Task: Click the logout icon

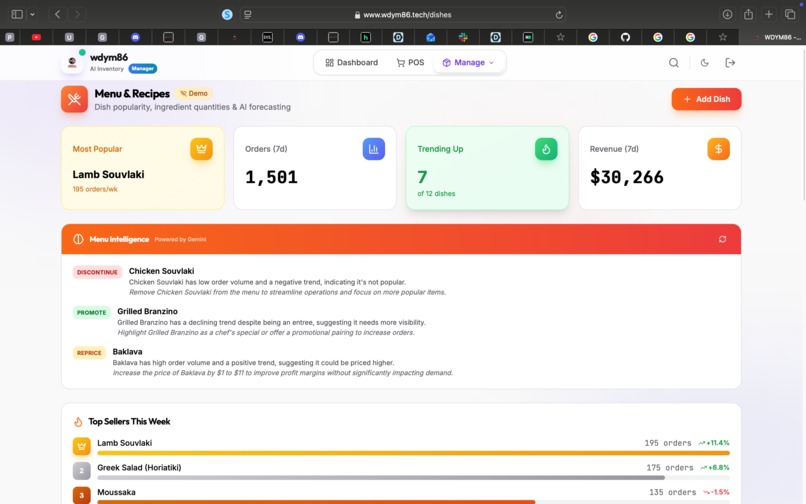Action: coord(730,63)
